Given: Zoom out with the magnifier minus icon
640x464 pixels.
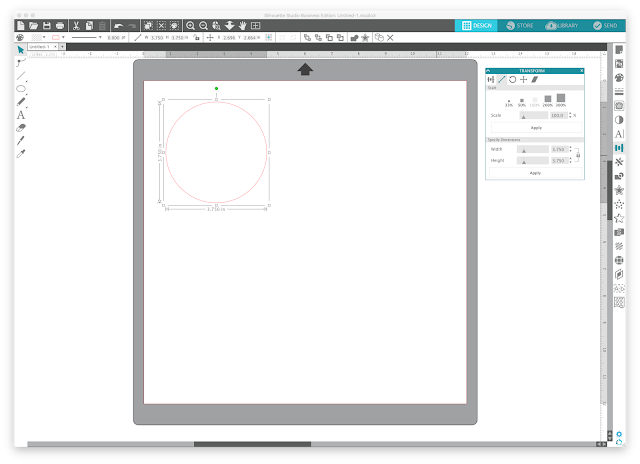Looking at the screenshot, I should coord(203,26).
